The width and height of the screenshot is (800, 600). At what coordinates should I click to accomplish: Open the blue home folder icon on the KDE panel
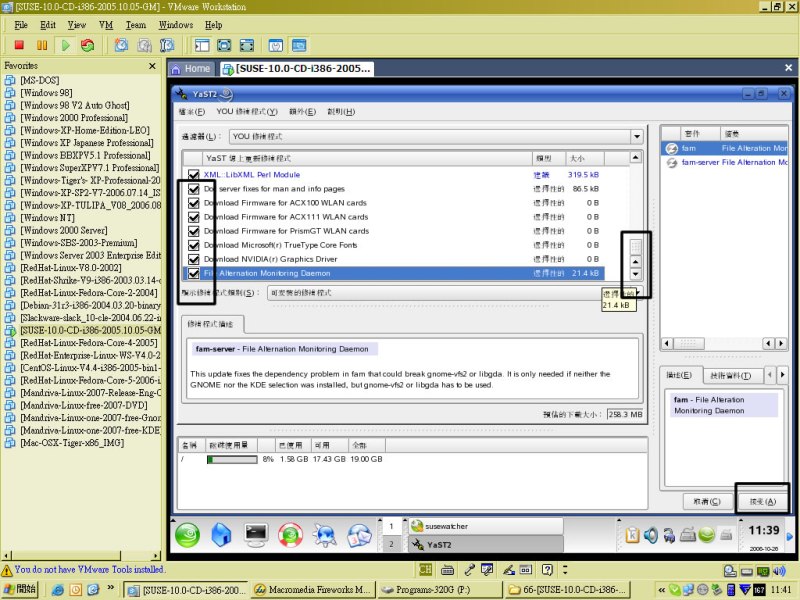coord(221,535)
